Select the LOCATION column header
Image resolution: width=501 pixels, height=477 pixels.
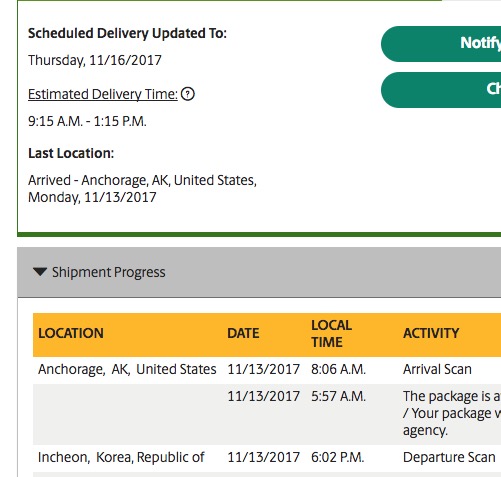click(71, 333)
